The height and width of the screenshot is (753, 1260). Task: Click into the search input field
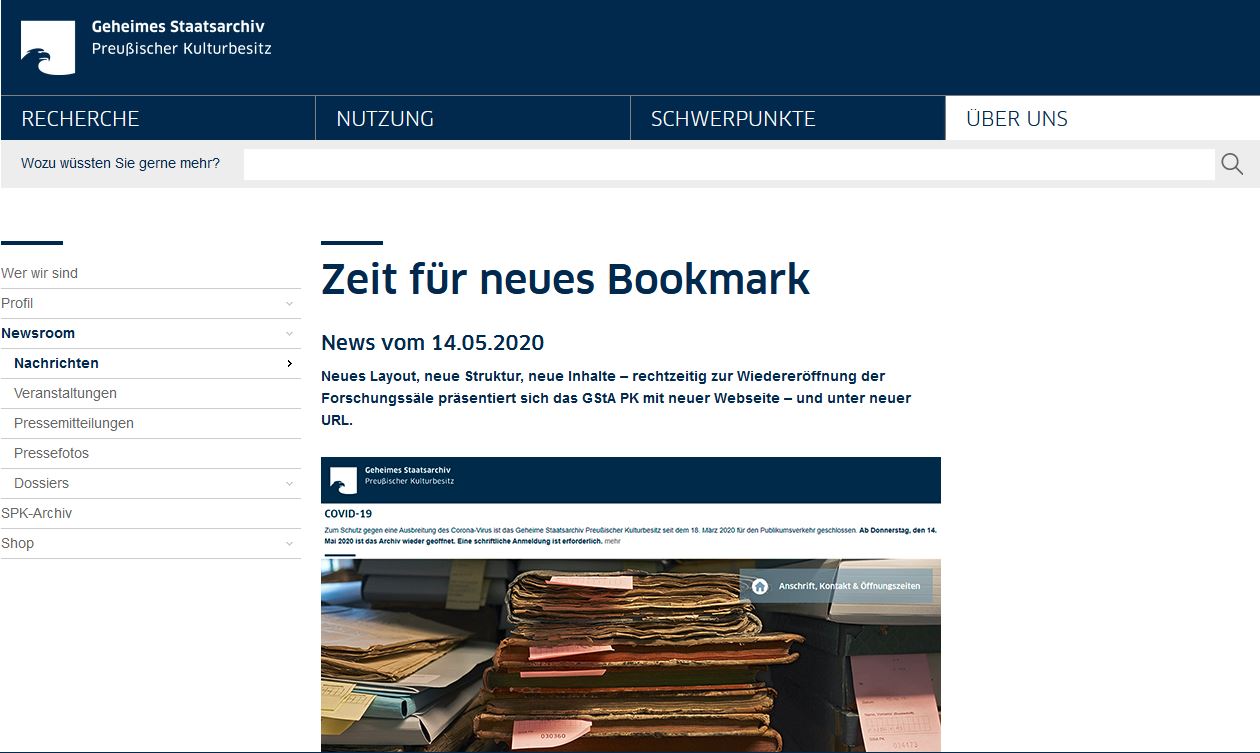[728, 164]
